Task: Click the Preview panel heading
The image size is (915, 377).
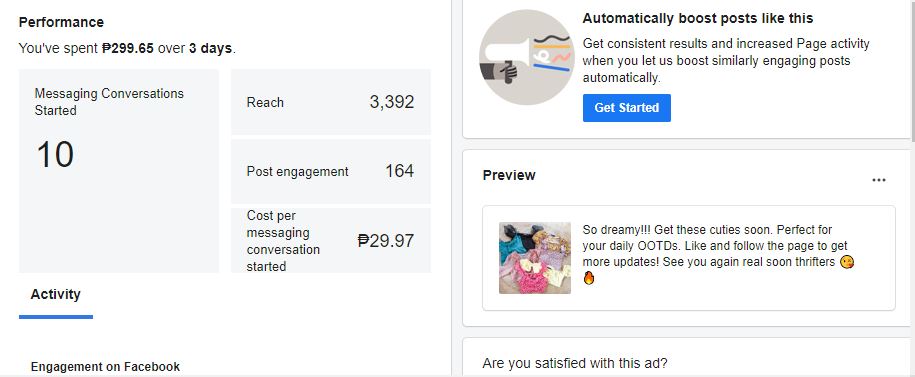Action: coord(509,175)
